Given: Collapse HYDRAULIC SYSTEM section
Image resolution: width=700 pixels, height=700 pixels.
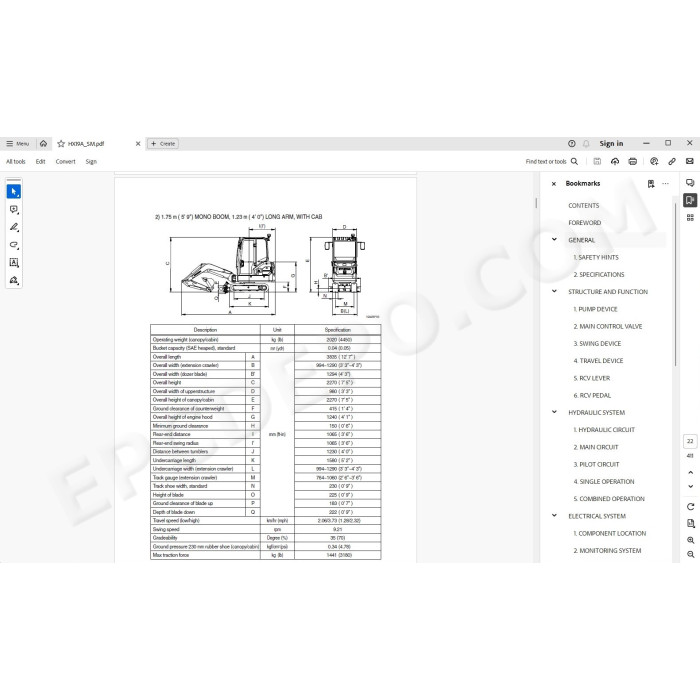Looking at the screenshot, I should pyautogui.click(x=554, y=412).
